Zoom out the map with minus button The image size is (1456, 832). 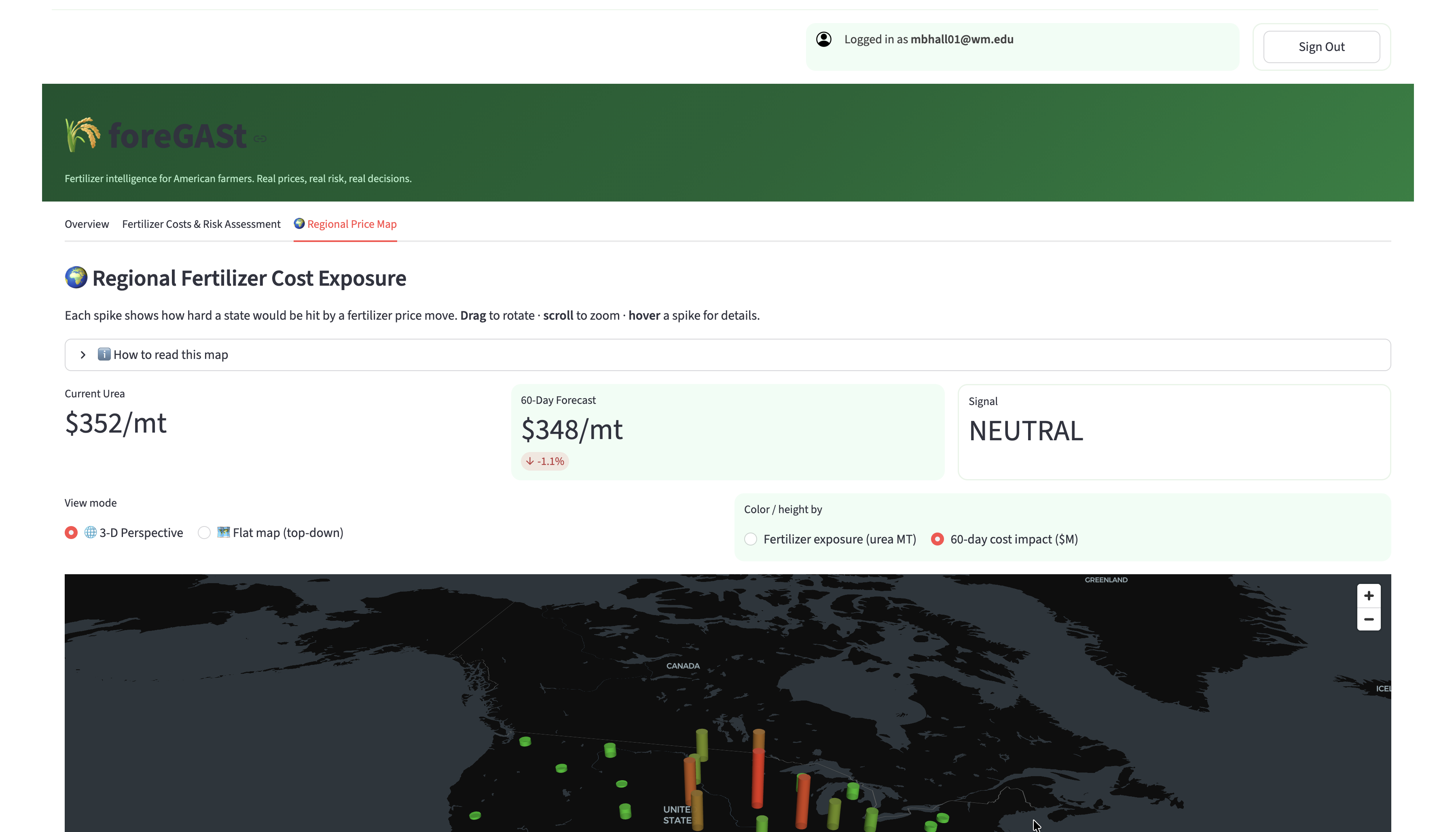point(1368,620)
